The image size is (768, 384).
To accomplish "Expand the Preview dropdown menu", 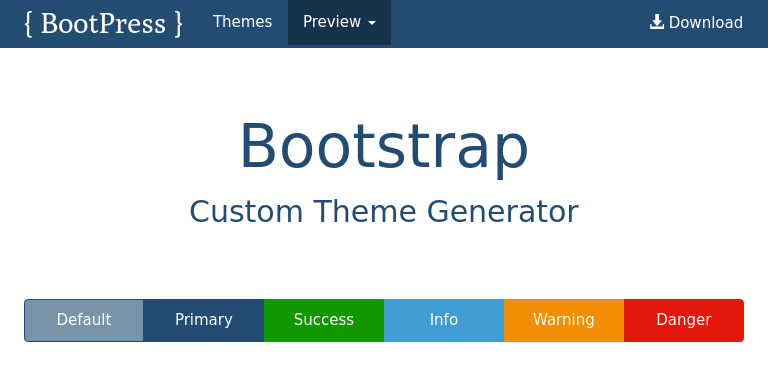I will 339,22.
